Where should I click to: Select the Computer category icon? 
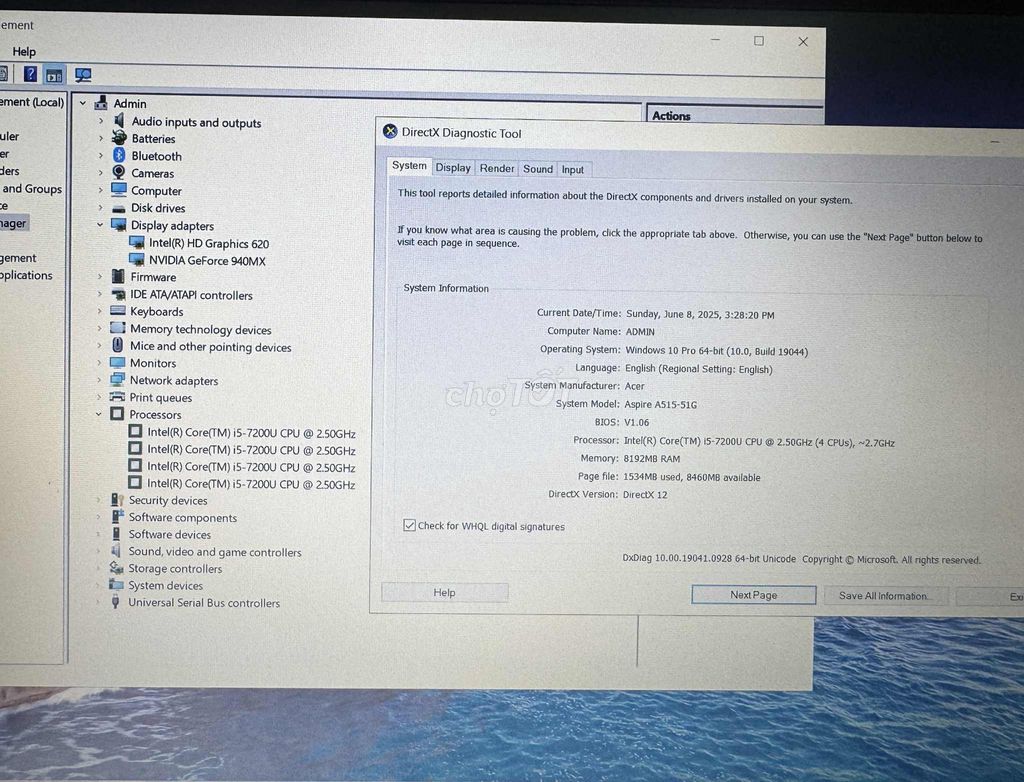coord(118,189)
